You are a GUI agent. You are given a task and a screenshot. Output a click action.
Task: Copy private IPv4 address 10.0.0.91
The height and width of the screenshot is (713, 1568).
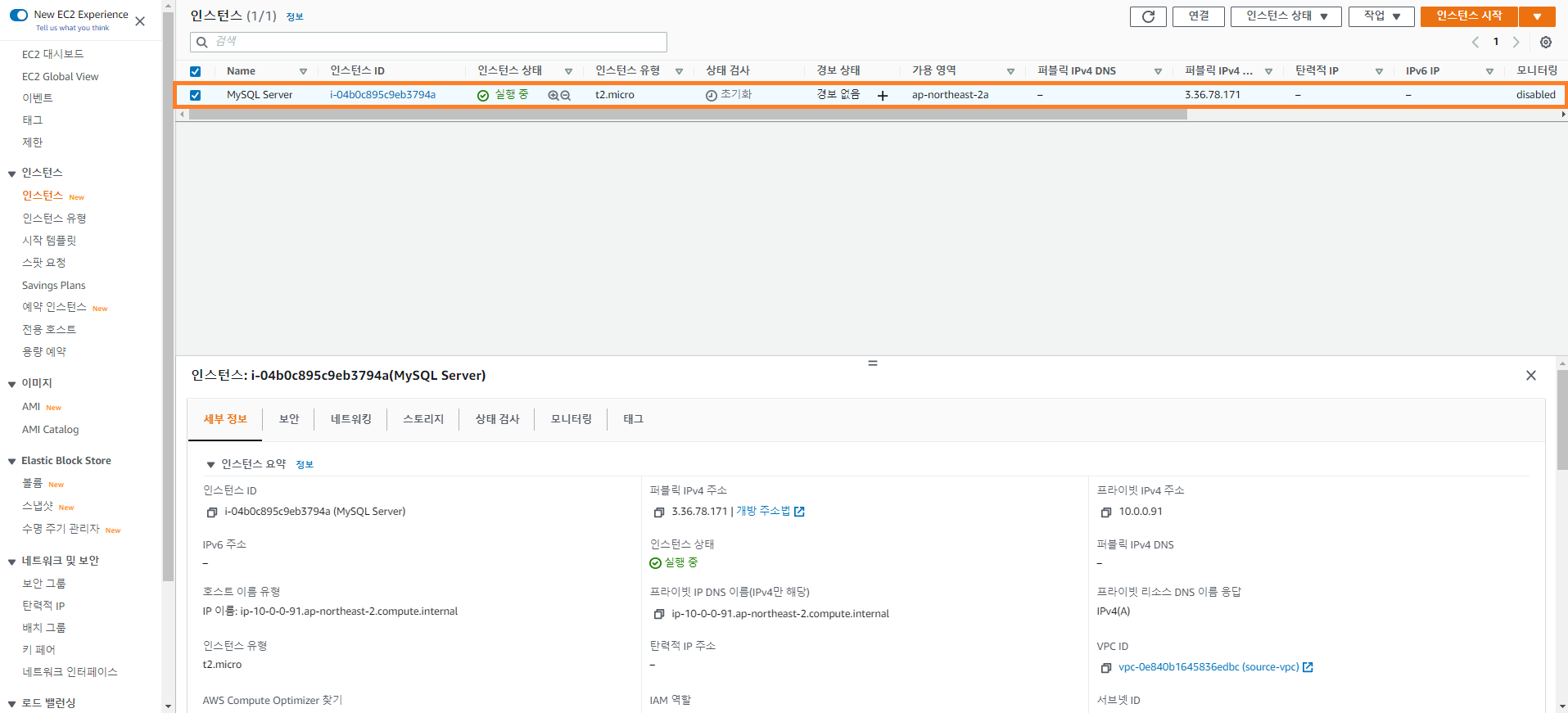[1105, 512]
